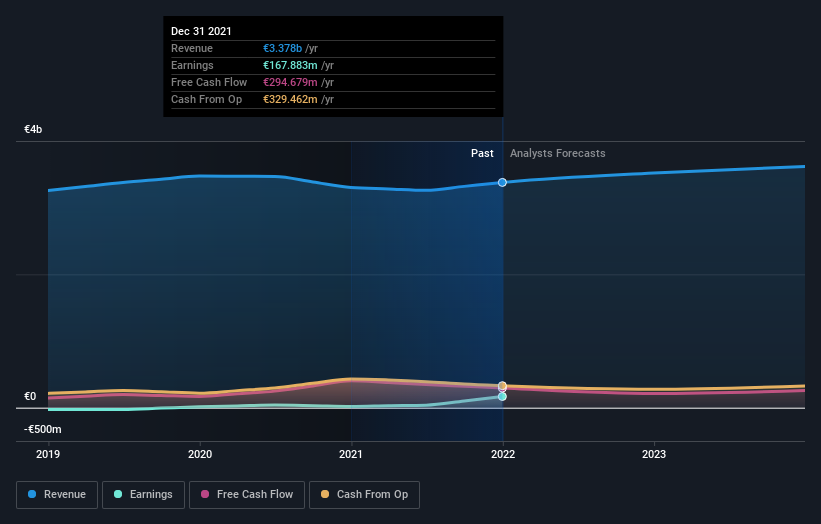
Task: Click the Revenue row label in tooltip
Action: coord(192,48)
